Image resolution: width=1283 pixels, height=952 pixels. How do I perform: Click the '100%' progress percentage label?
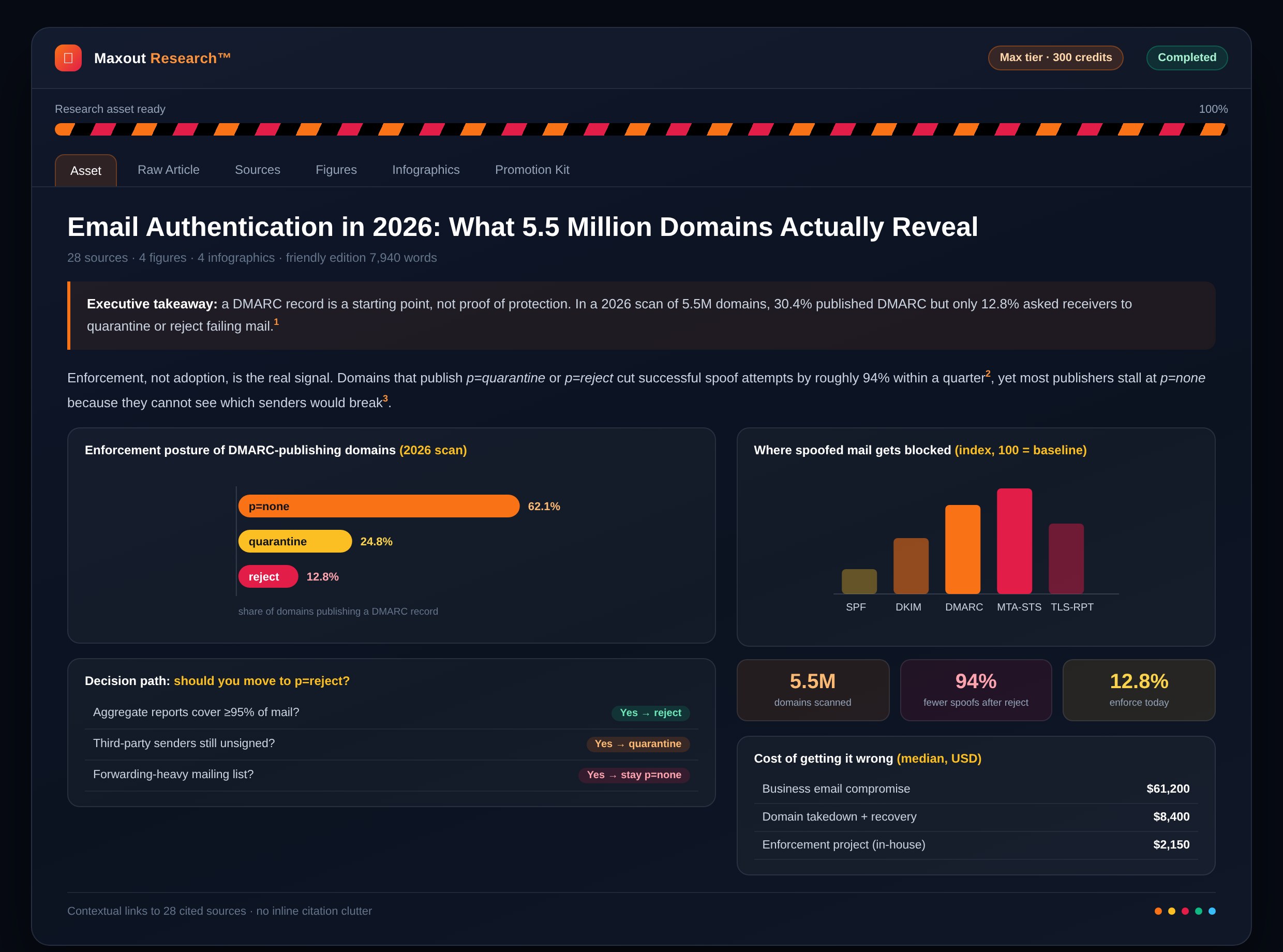point(1213,109)
